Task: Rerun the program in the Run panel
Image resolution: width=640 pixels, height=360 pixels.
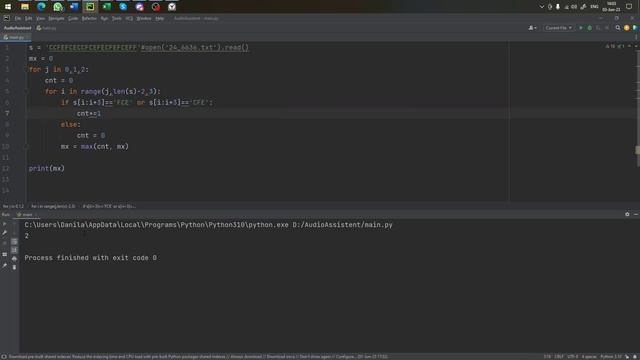Action: click(x=4, y=224)
